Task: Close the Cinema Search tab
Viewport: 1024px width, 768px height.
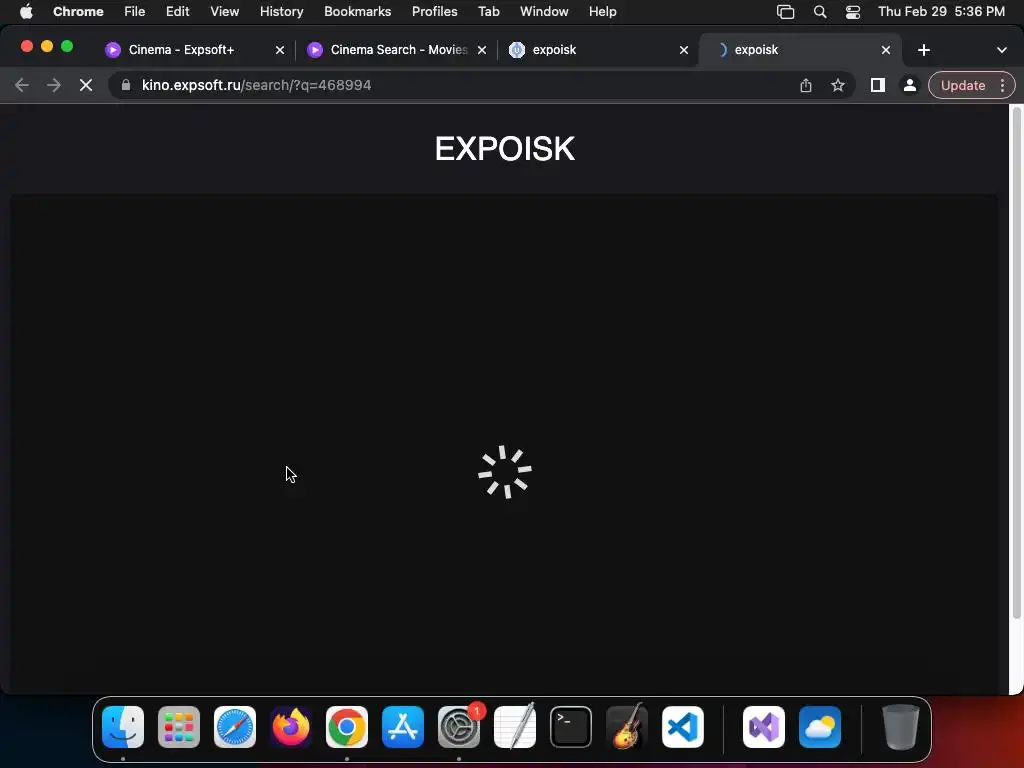Action: point(482,50)
